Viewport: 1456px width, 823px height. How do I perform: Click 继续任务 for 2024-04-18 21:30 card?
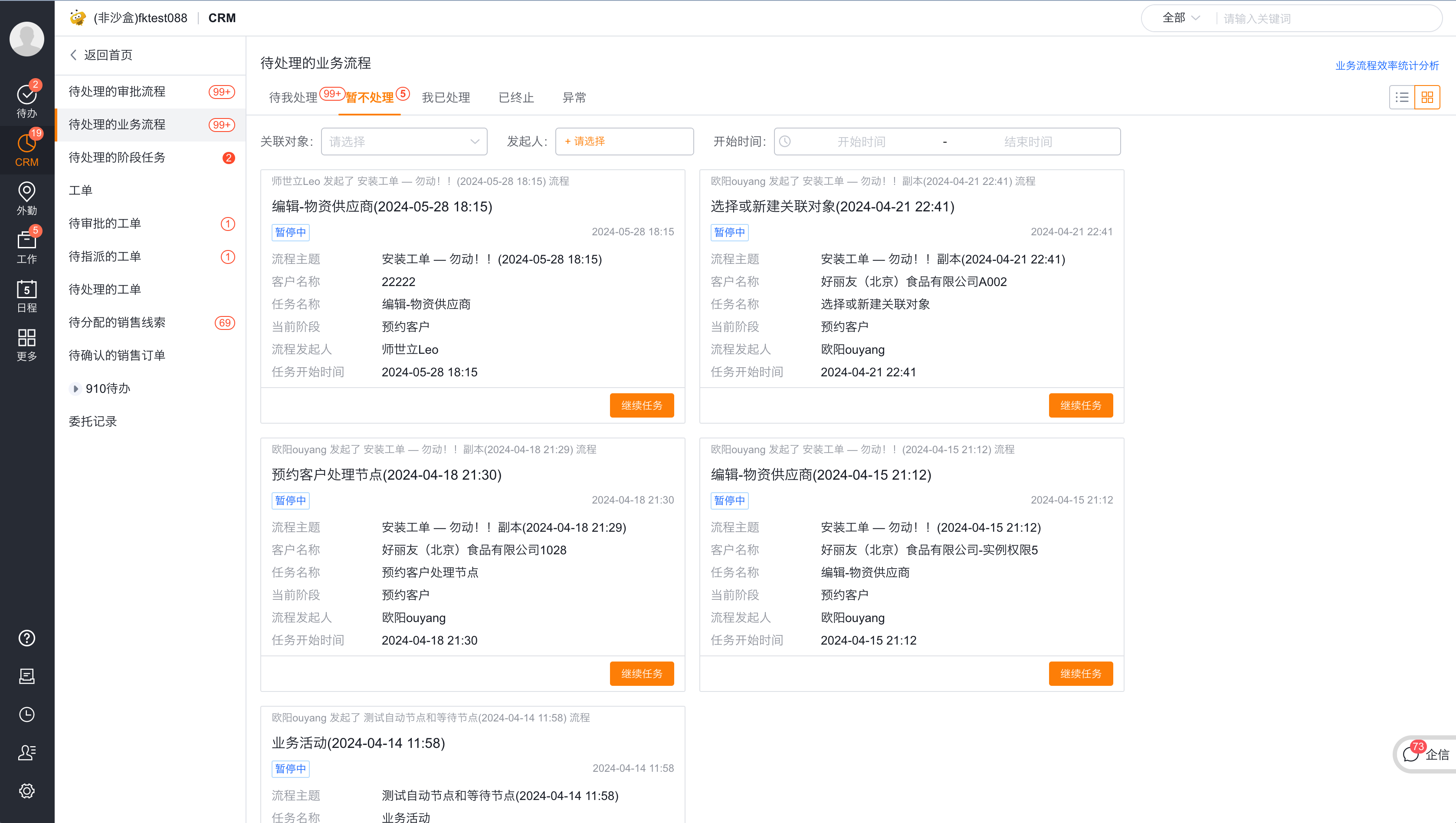click(x=642, y=673)
